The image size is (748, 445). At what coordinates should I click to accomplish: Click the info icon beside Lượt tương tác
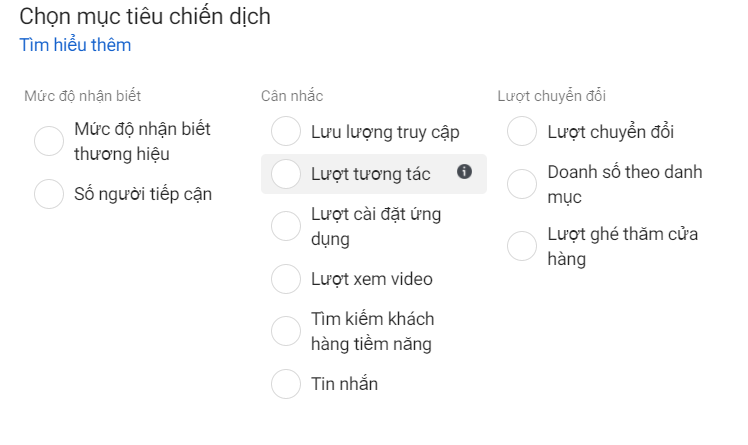pyautogui.click(x=464, y=171)
